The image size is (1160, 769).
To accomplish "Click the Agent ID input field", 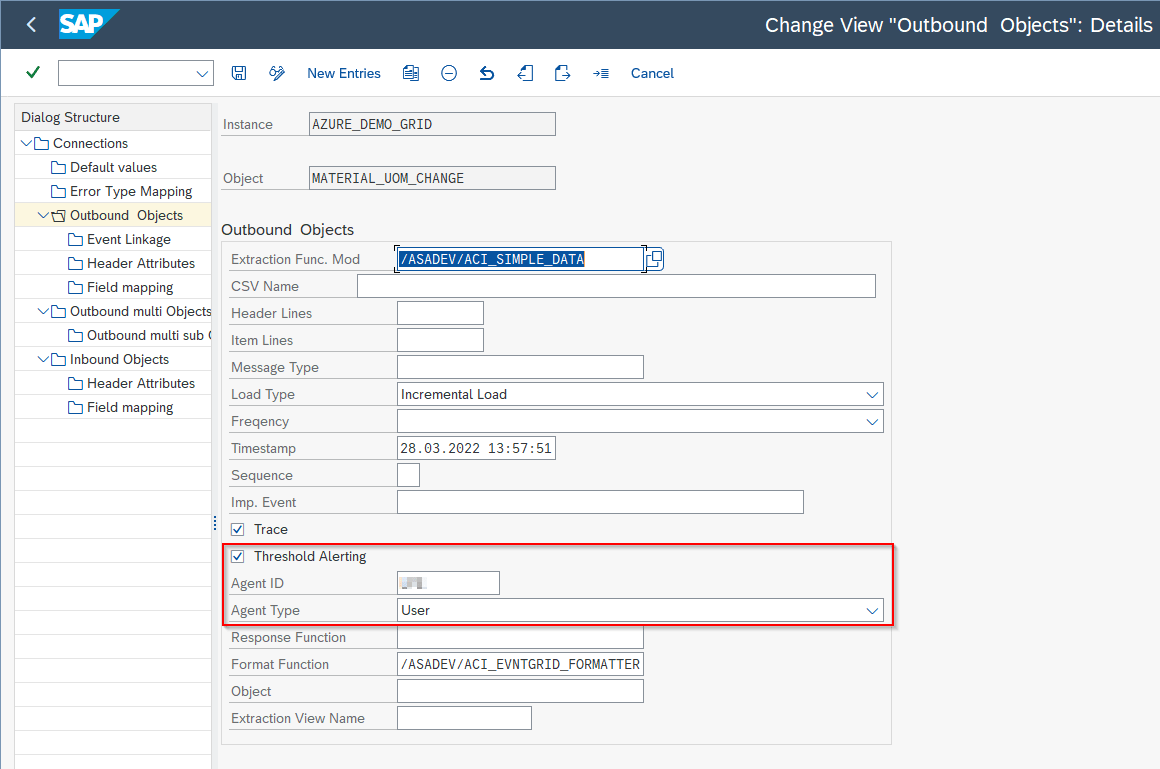I will (448, 583).
